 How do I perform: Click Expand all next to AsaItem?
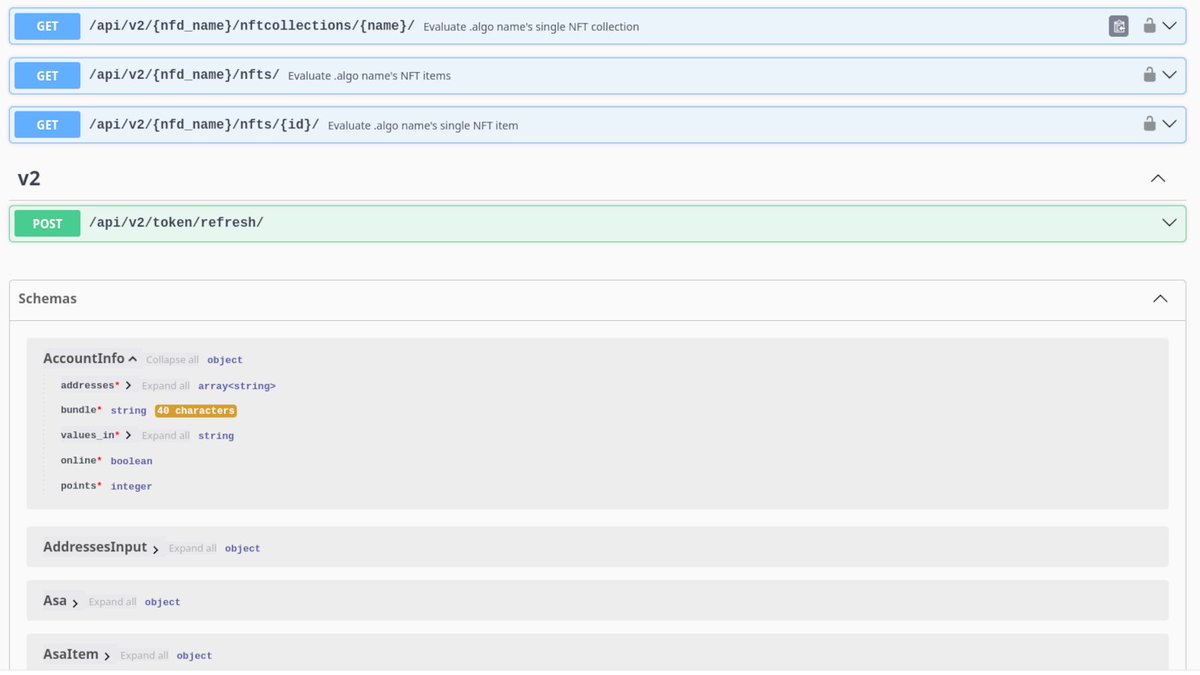click(x=144, y=656)
